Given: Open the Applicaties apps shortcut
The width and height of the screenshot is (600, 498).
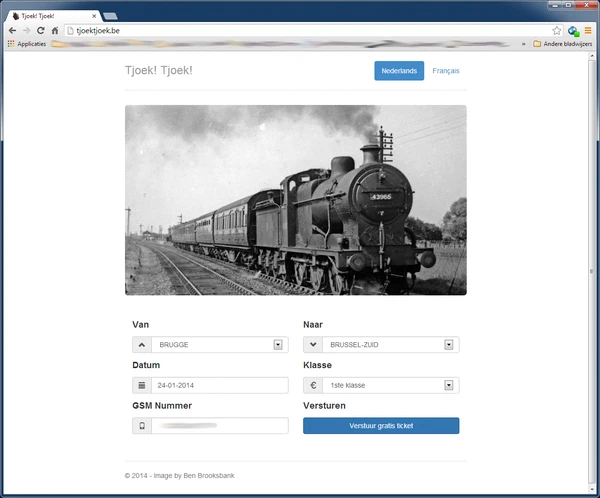Looking at the screenshot, I should coord(27,44).
